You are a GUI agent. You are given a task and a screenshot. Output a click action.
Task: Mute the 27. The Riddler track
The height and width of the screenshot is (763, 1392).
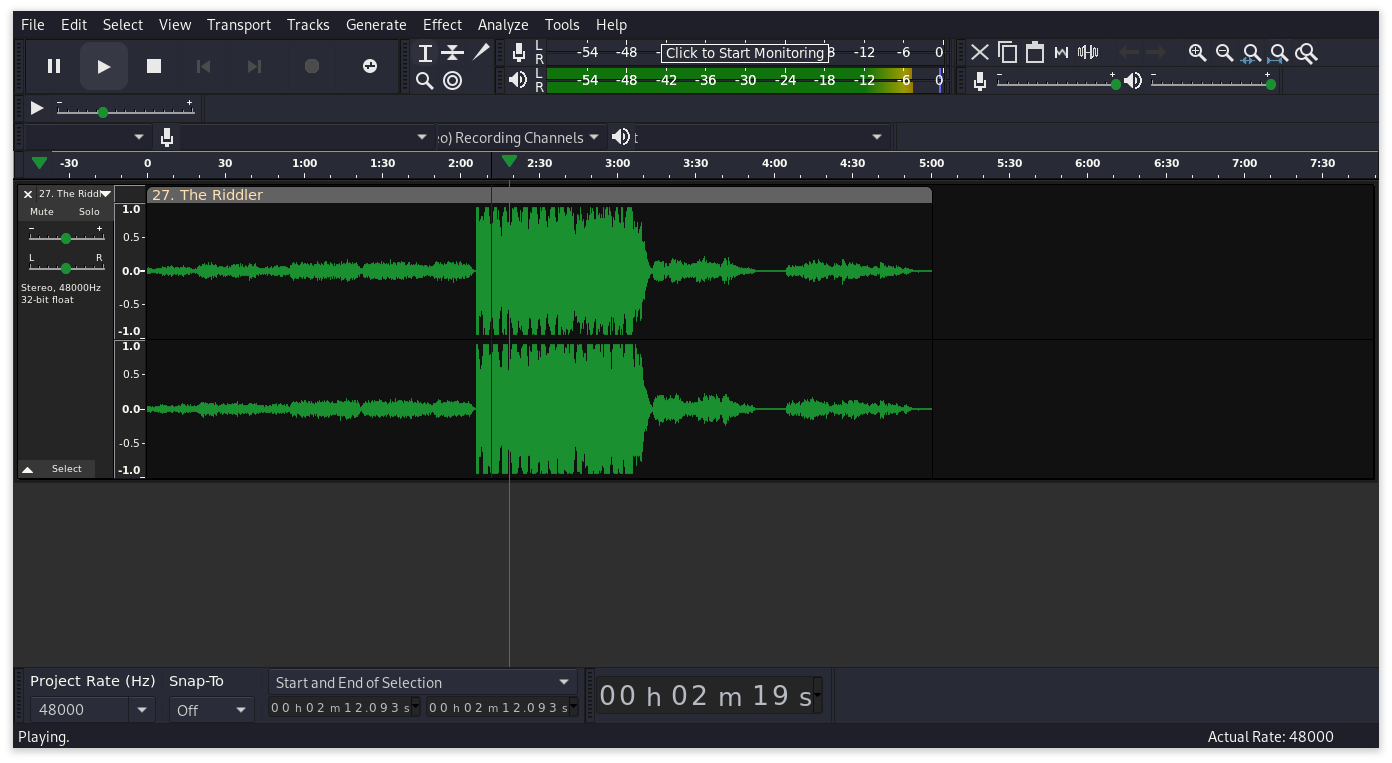[x=41, y=211]
